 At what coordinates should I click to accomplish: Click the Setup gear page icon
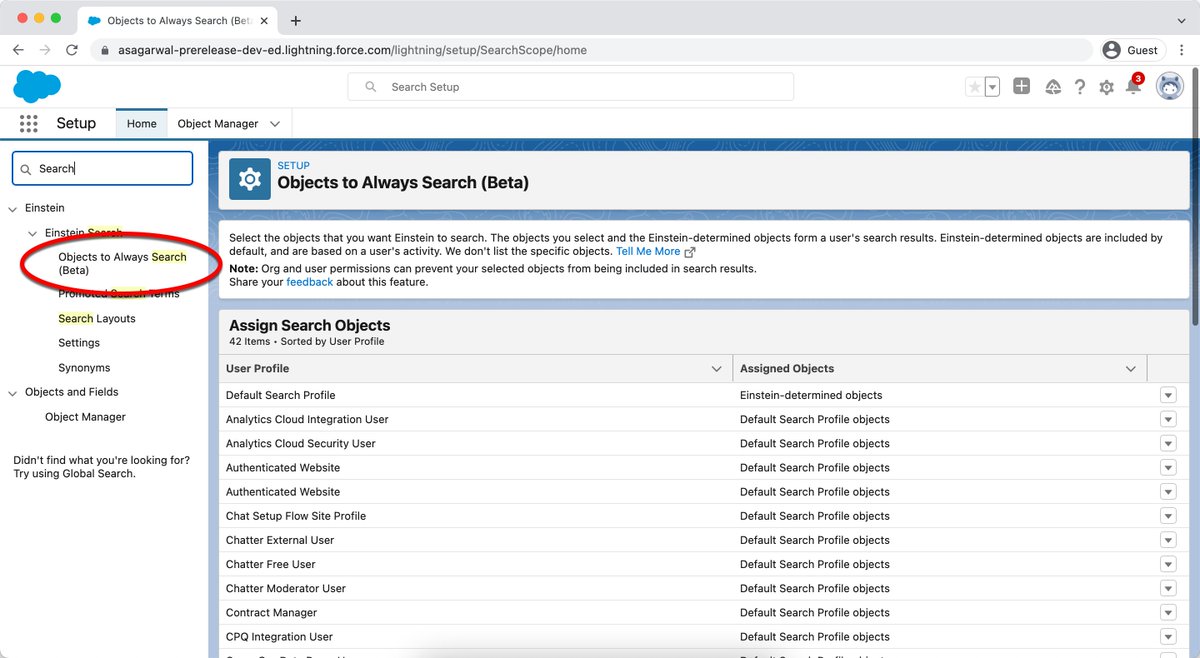tap(250, 179)
